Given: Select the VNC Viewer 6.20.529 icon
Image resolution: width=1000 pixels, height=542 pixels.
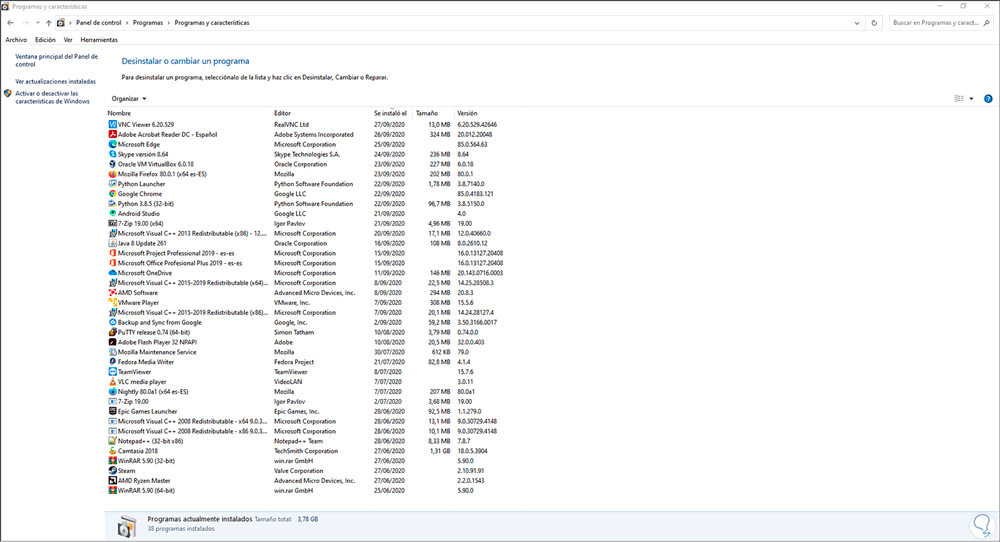Looking at the screenshot, I should 113,124.
